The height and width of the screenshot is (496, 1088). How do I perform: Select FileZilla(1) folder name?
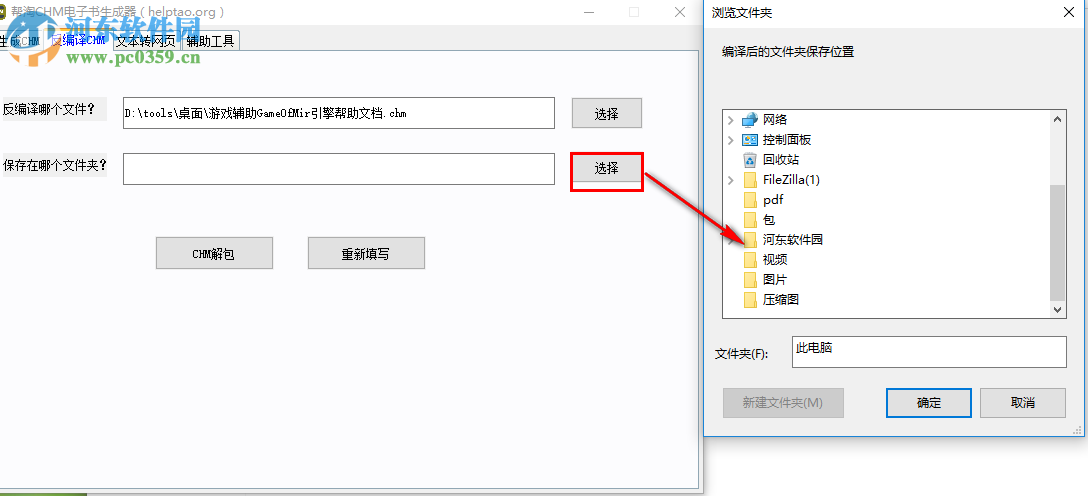coord(791,180)
